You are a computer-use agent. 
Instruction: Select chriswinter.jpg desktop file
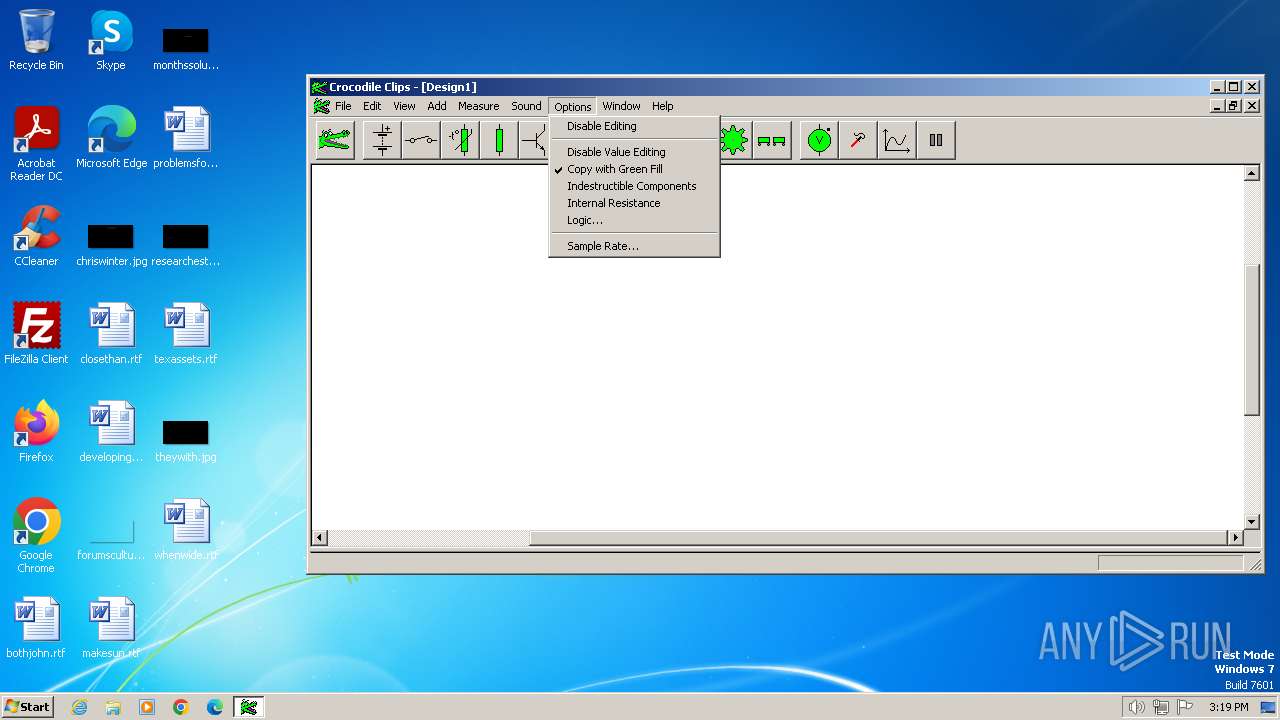click(x=111, y=244)
